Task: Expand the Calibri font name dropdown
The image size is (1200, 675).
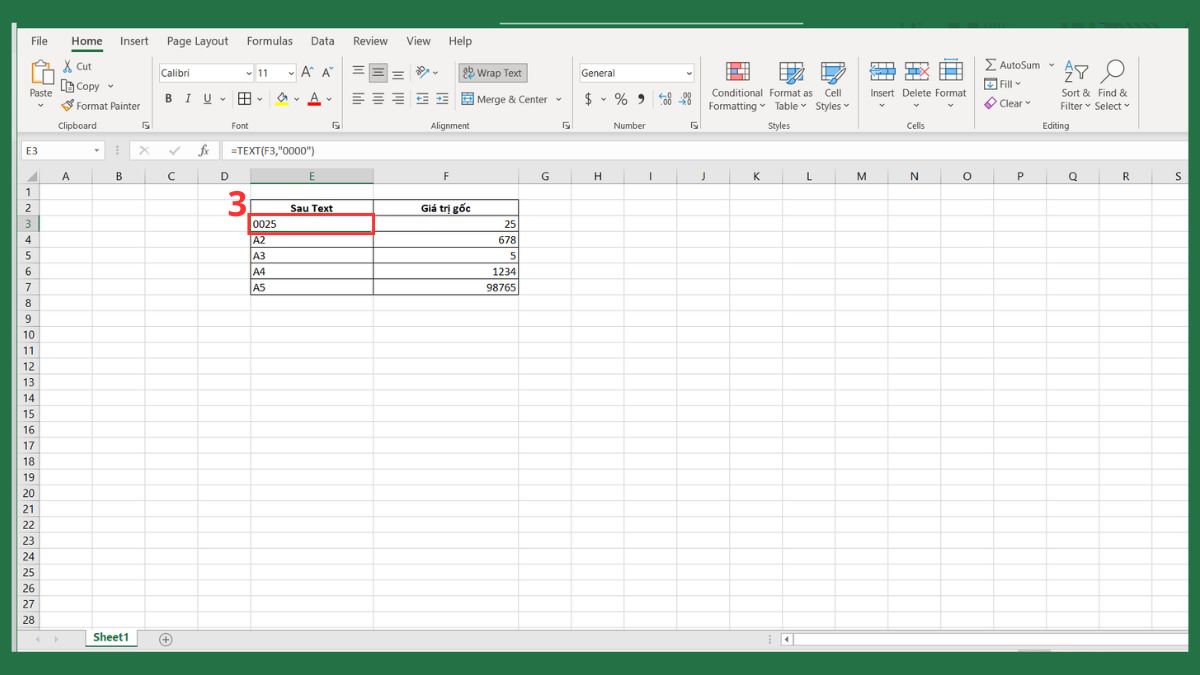Action: (249, 73)
